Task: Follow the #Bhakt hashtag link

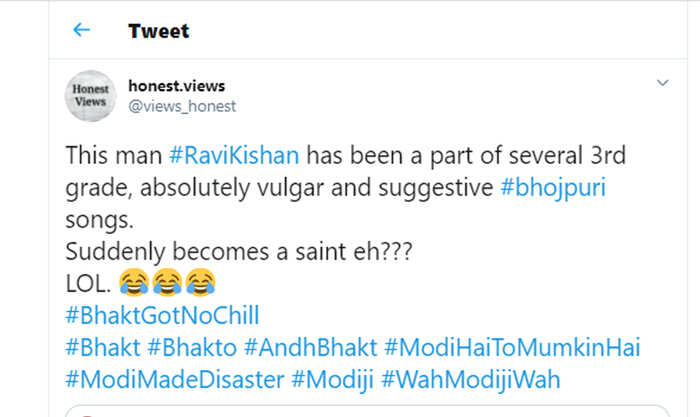Action: point(103,347)
